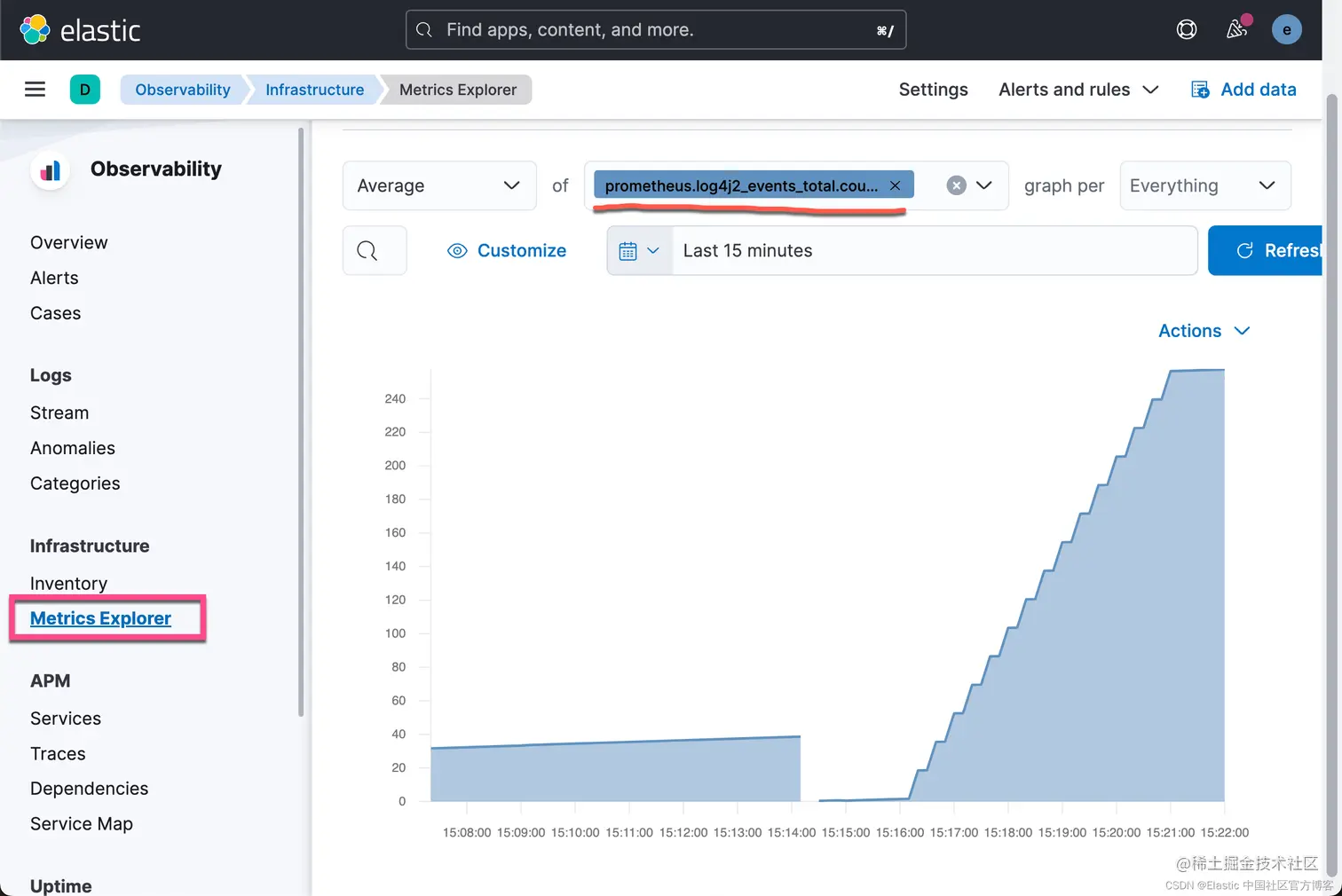Select Metrics Explorer in sidebar
1342x896 pixels.
[100, 618]
